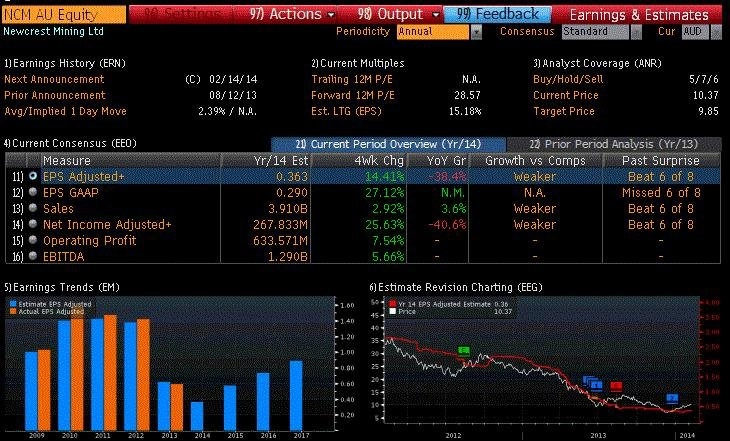Click the red event marker on revision chart
Screen dimensions: 730x441
pyautogui.click(x=616, y=386)
